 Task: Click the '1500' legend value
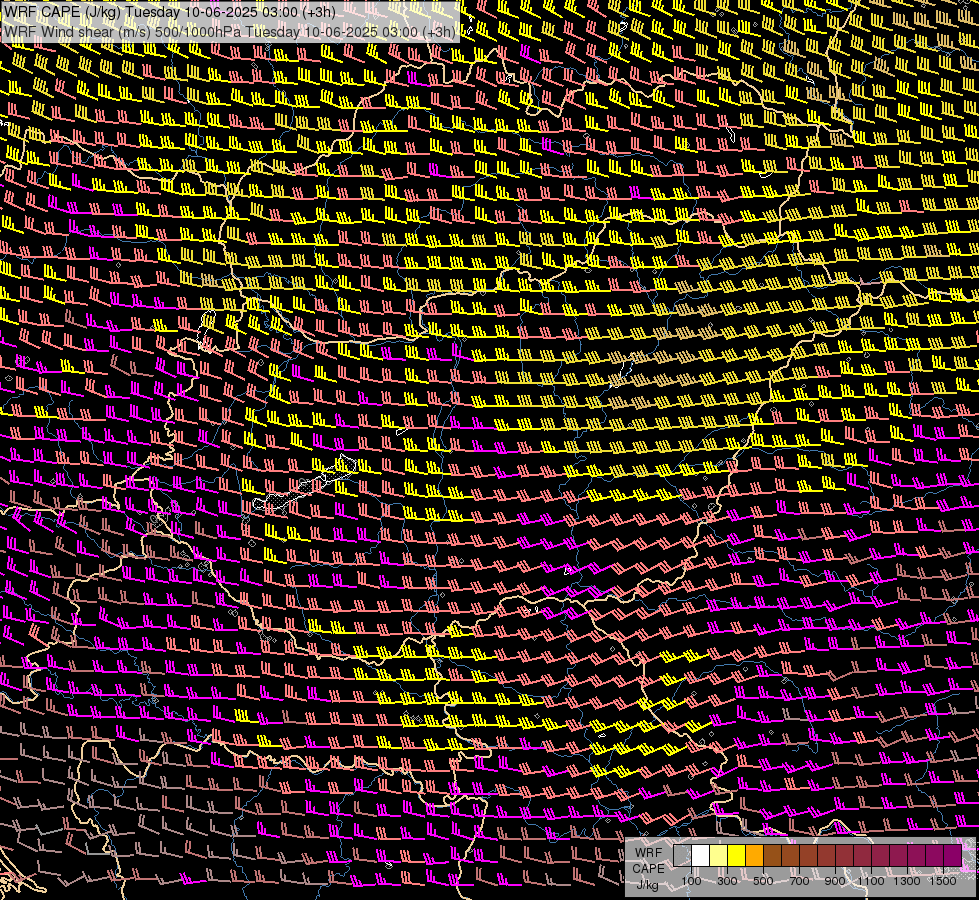click(943, 881)
